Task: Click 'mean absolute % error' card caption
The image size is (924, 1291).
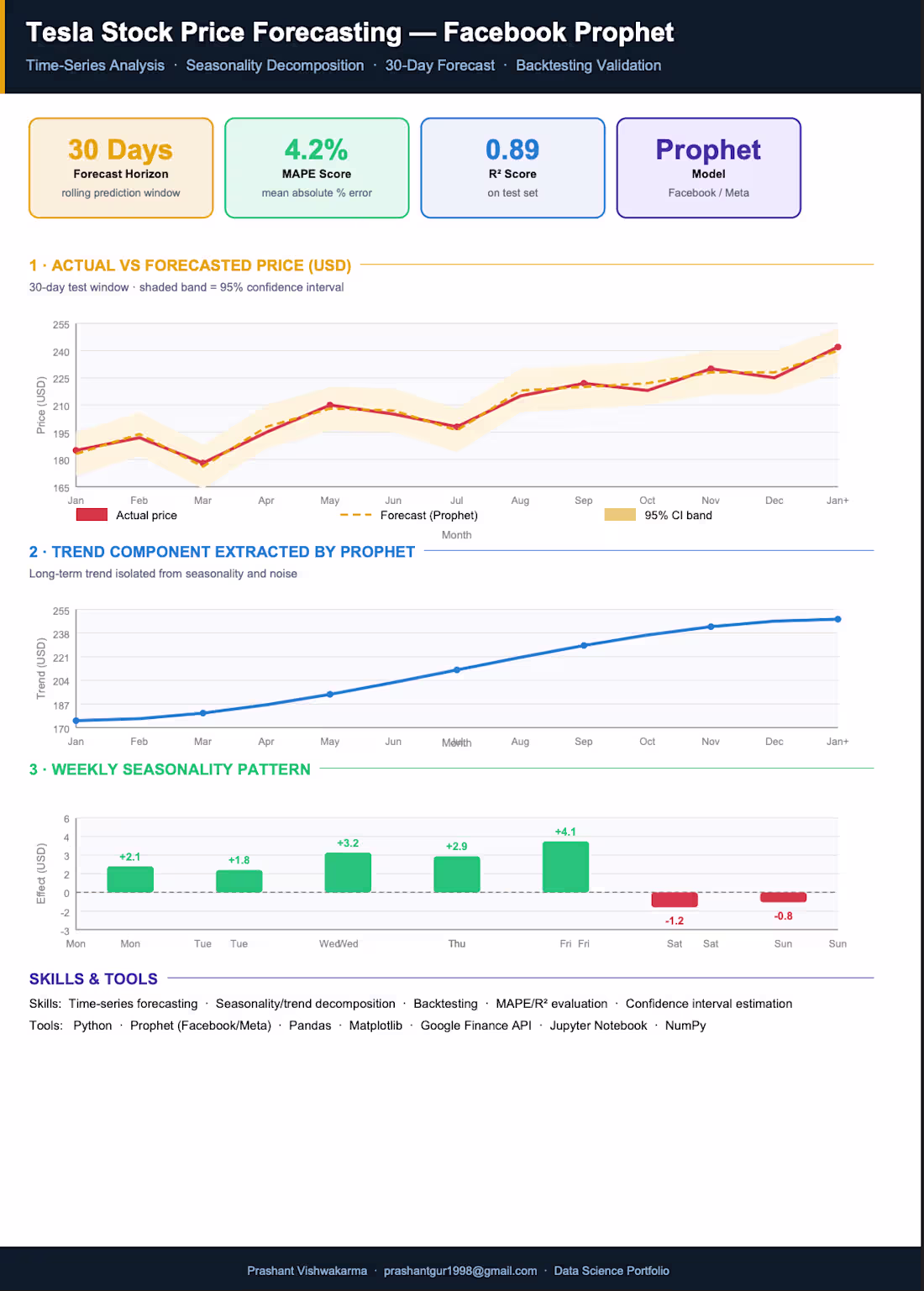Action: (317, 193)
